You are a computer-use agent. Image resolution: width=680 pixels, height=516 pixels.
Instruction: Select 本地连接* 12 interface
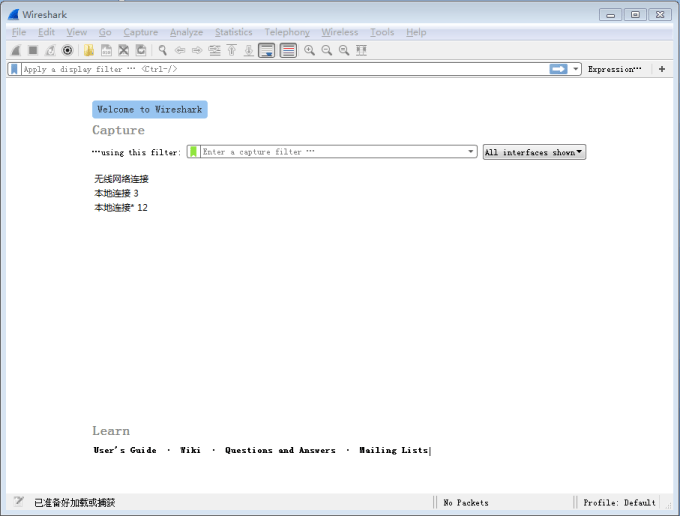point(121,207)
